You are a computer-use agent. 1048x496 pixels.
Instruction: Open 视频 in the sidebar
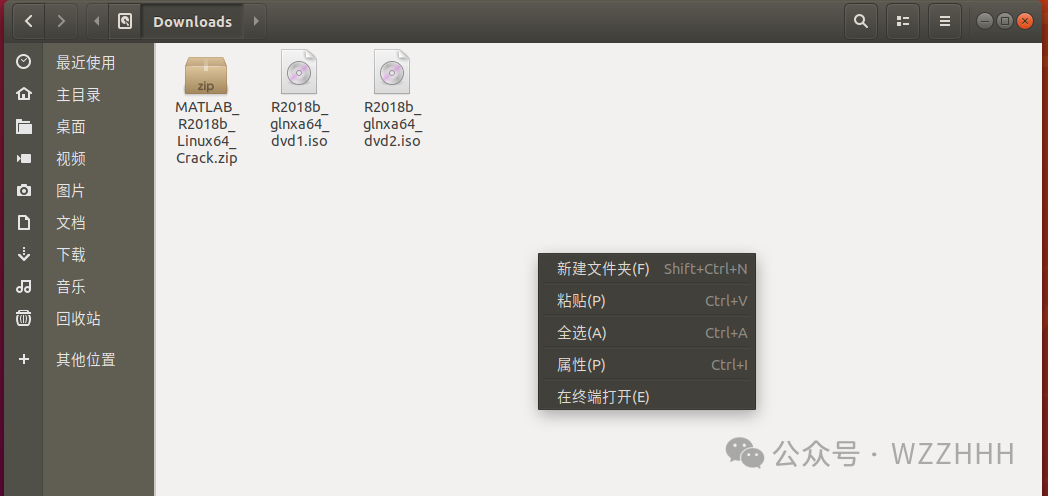[71, 159]
